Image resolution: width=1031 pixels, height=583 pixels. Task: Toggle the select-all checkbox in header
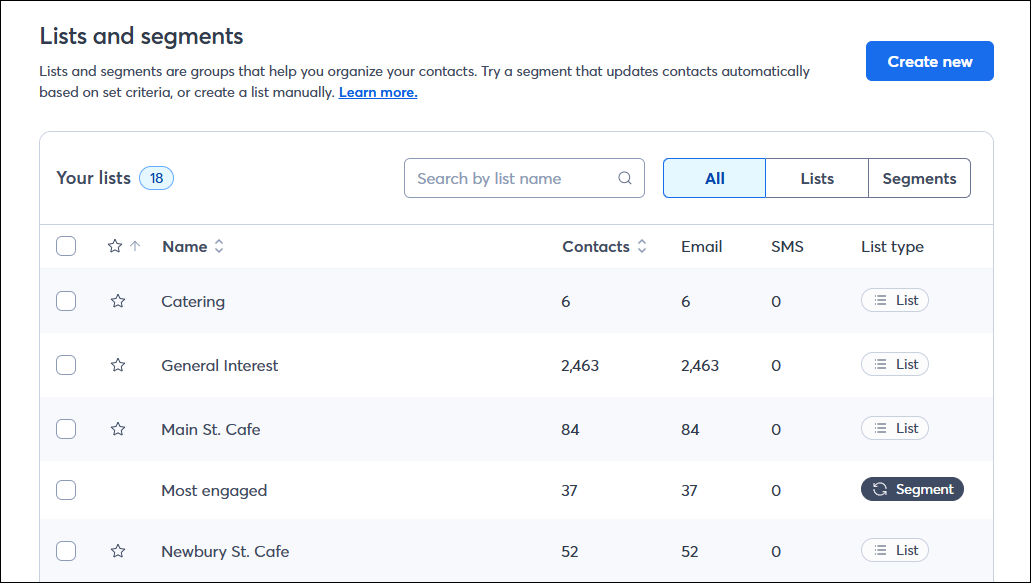point(66,246)
